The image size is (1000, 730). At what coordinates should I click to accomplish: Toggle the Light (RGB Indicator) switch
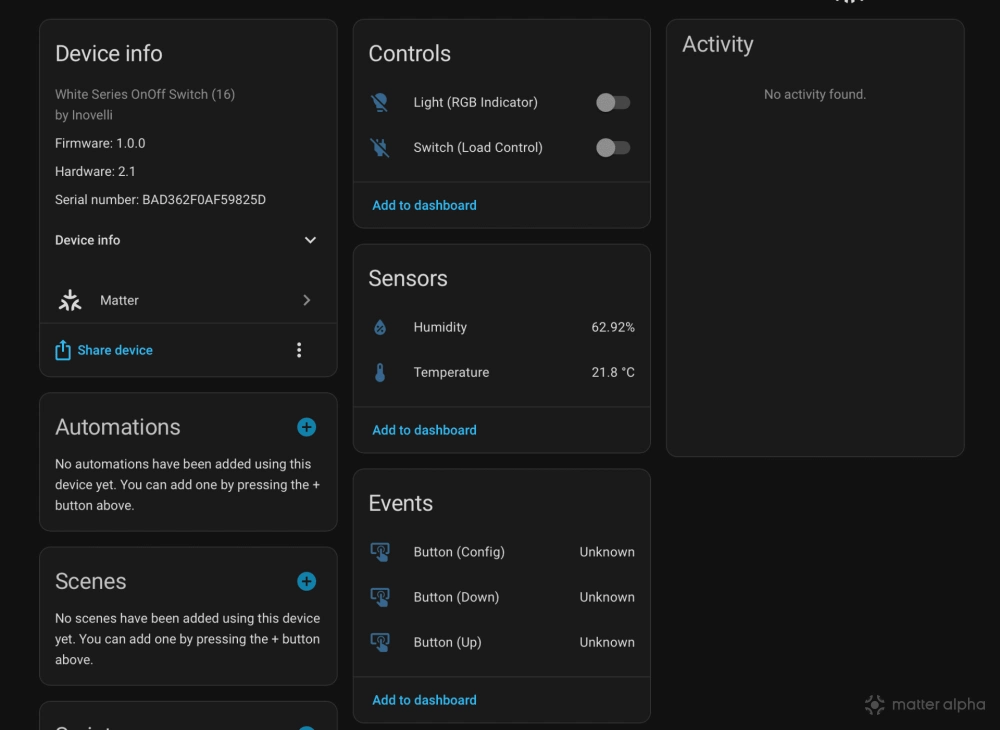(612, 102)
